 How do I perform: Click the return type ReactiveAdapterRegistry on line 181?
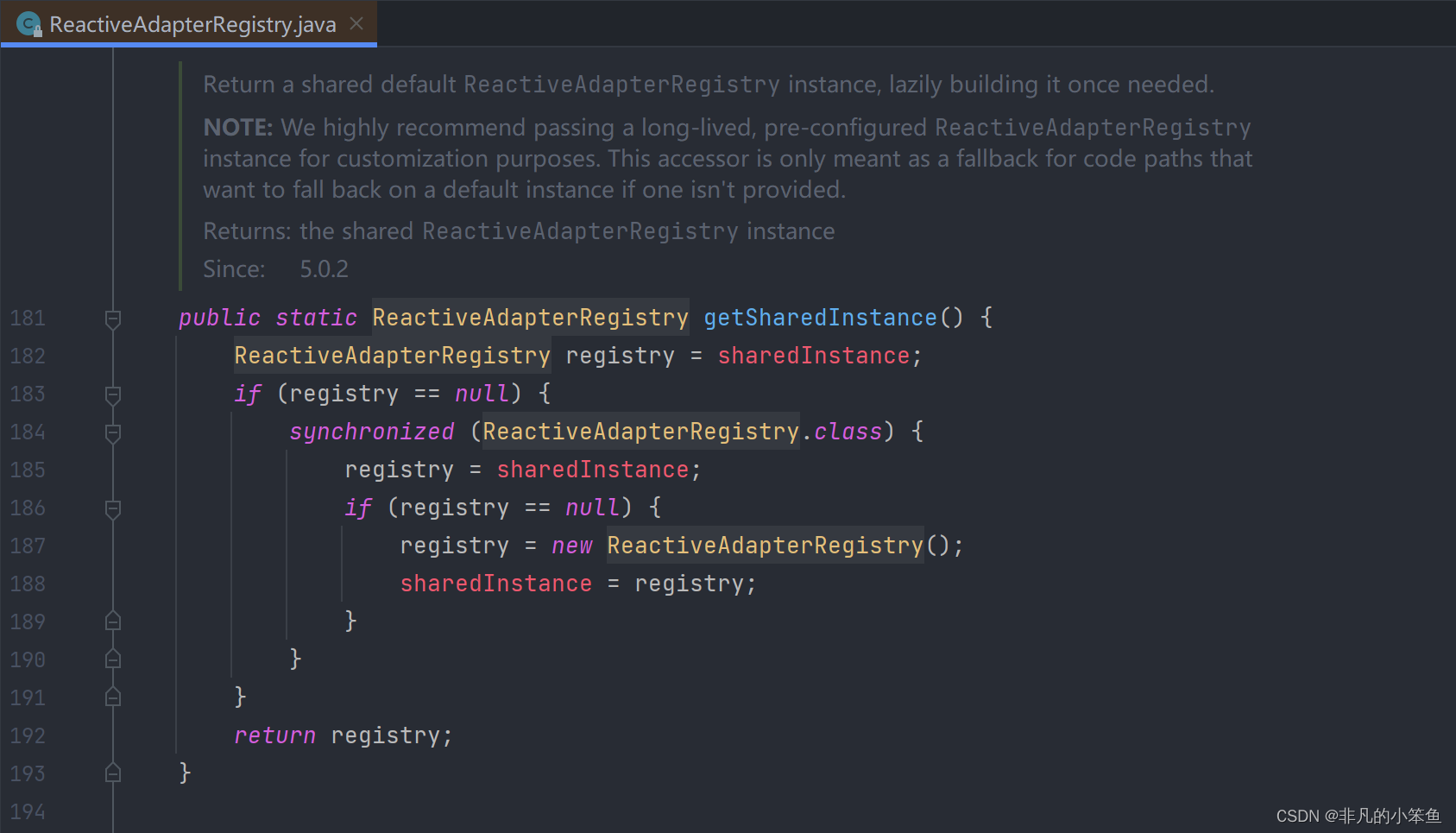point(531,318)
